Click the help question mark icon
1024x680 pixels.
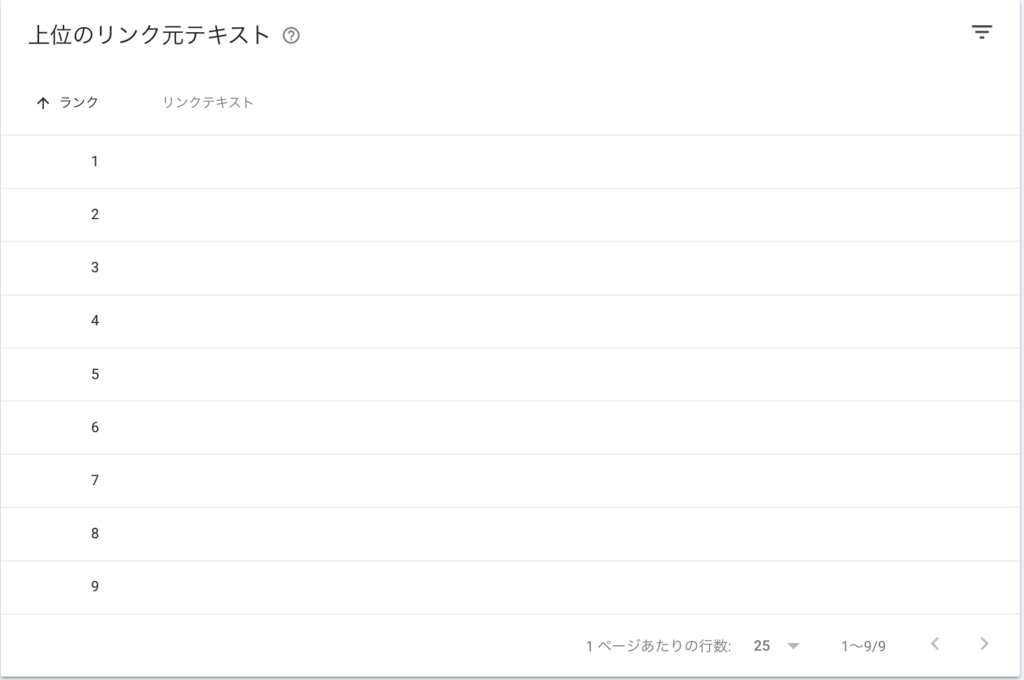coord(291,36)
